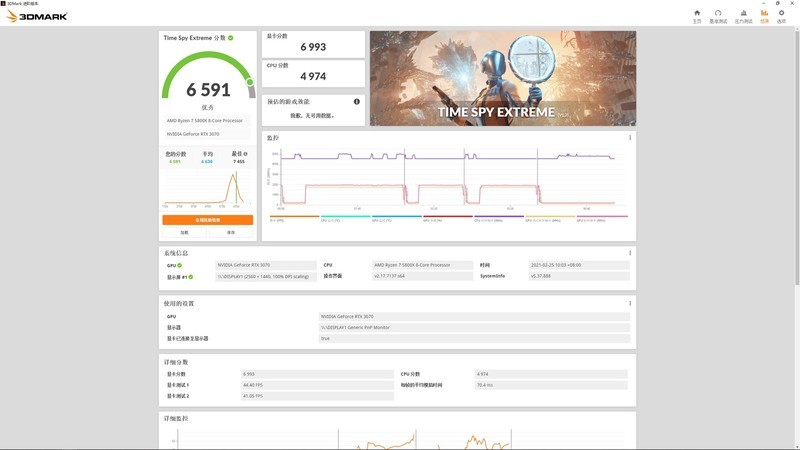Open the Home tab in top navigation
This screenshot has height=450, width=800.
point(697,16)
